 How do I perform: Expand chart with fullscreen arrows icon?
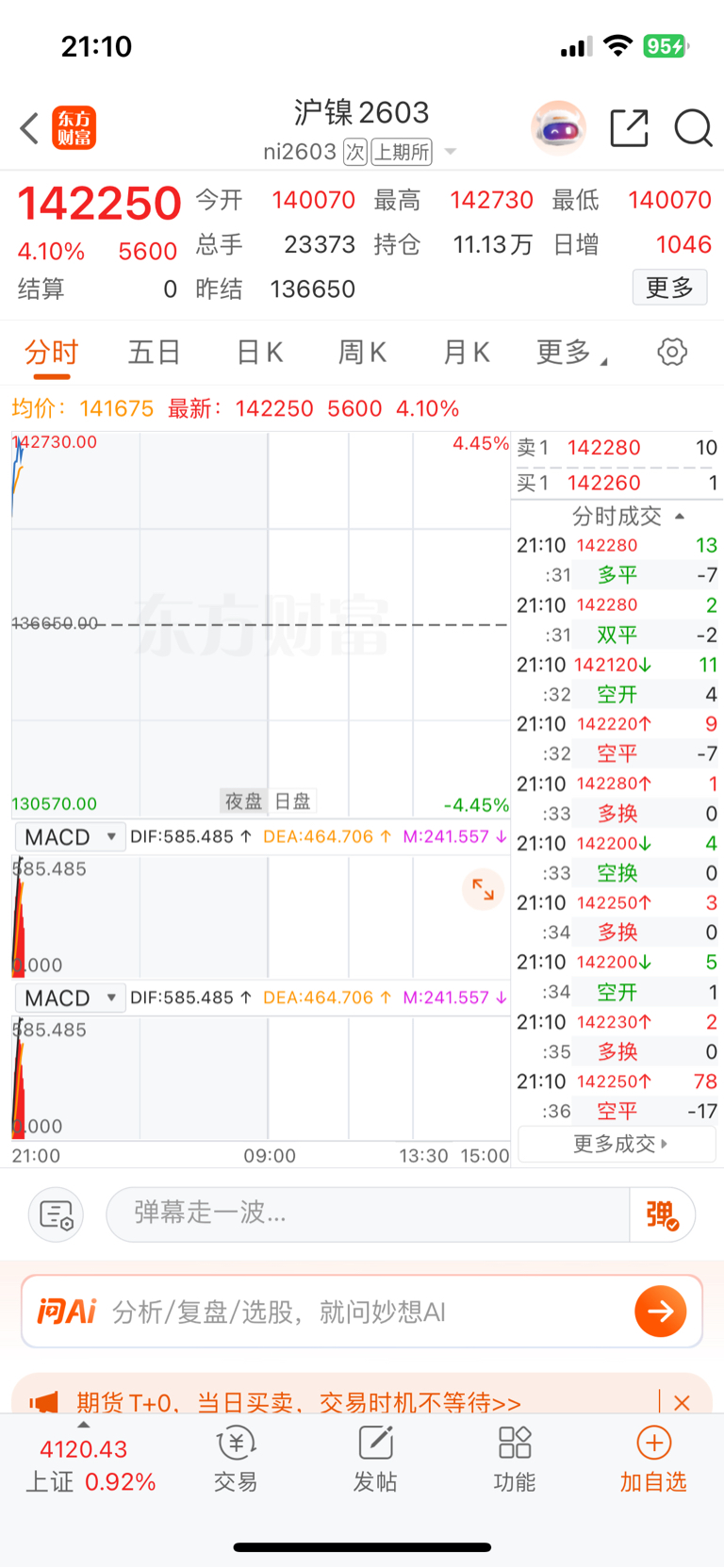tap(483, 889)
